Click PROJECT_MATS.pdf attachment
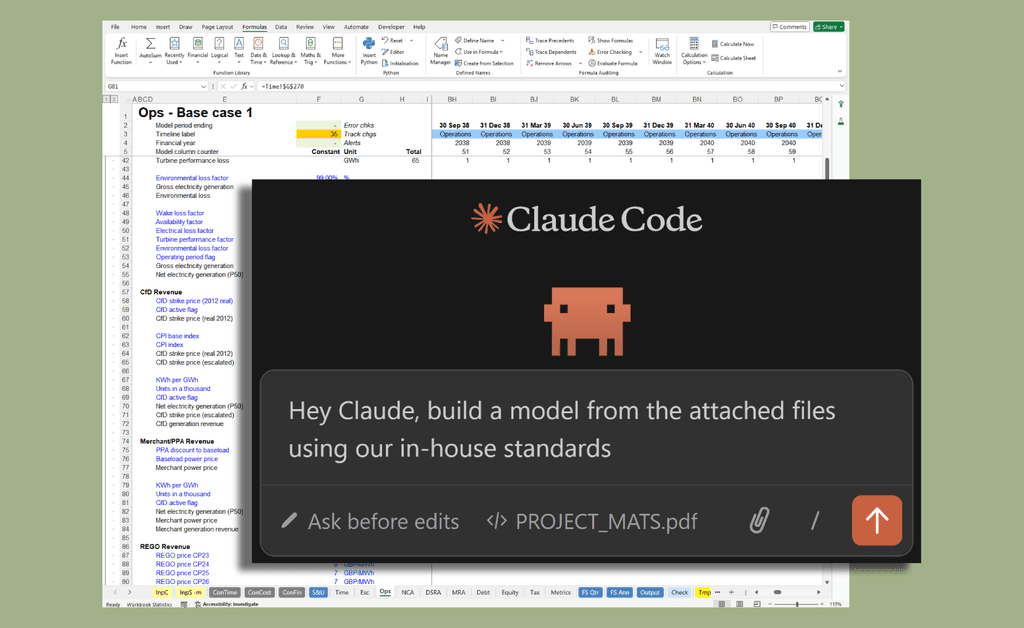Image resolution: width=1024 pixels, height=628 pixels. (x=593, y=522)
